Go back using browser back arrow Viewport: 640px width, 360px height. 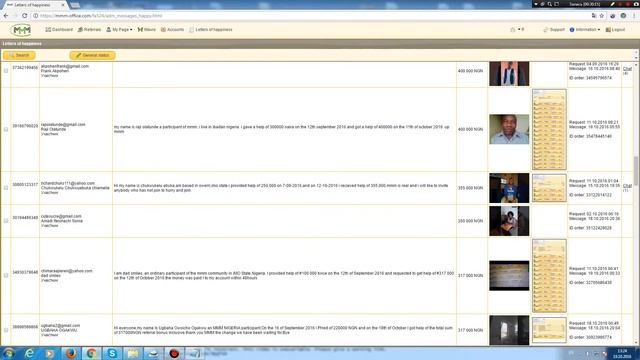(x=6, y=16)
